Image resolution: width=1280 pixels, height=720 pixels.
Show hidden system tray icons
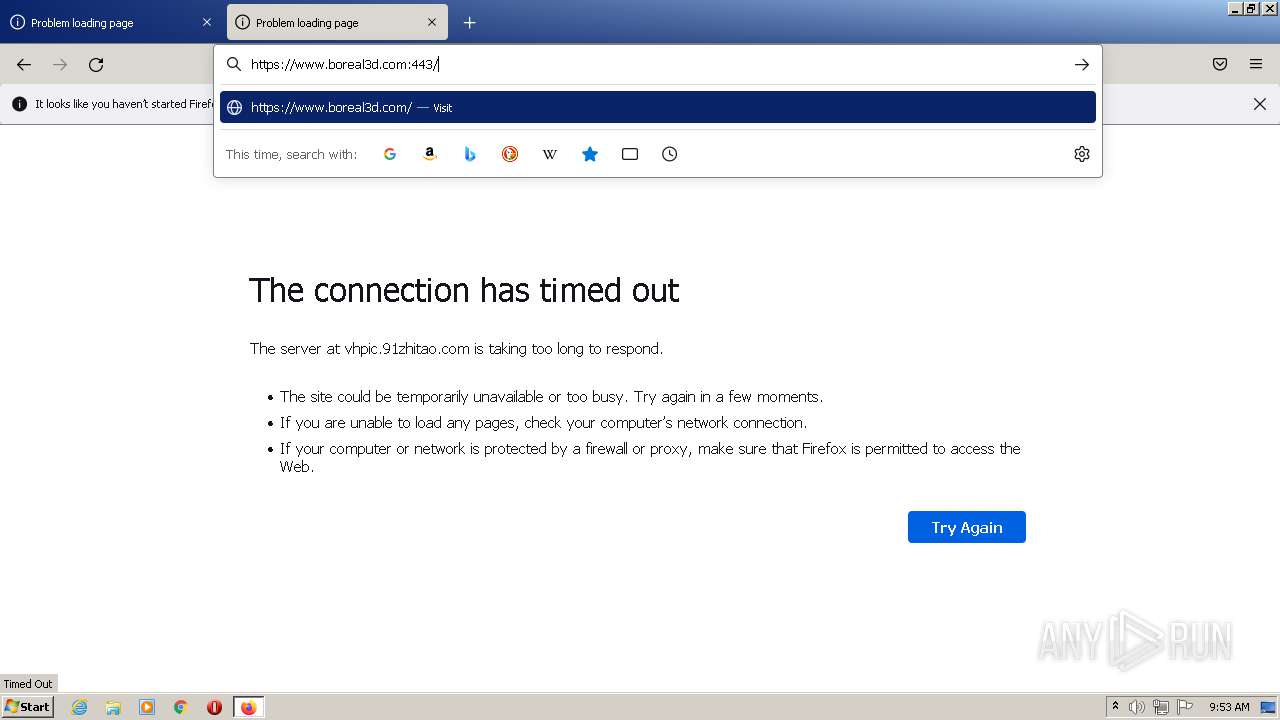pos(1115,707)
